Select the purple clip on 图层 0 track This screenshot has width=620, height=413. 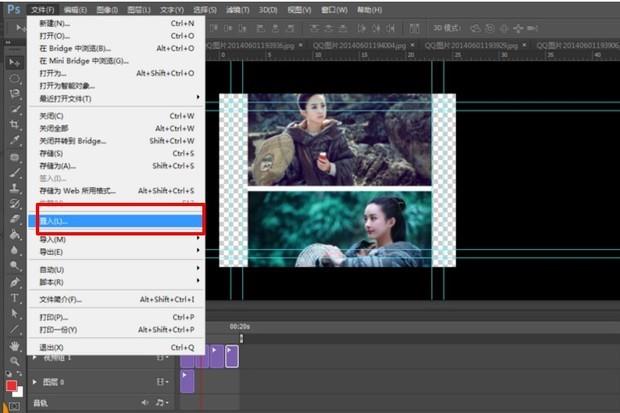187,381
